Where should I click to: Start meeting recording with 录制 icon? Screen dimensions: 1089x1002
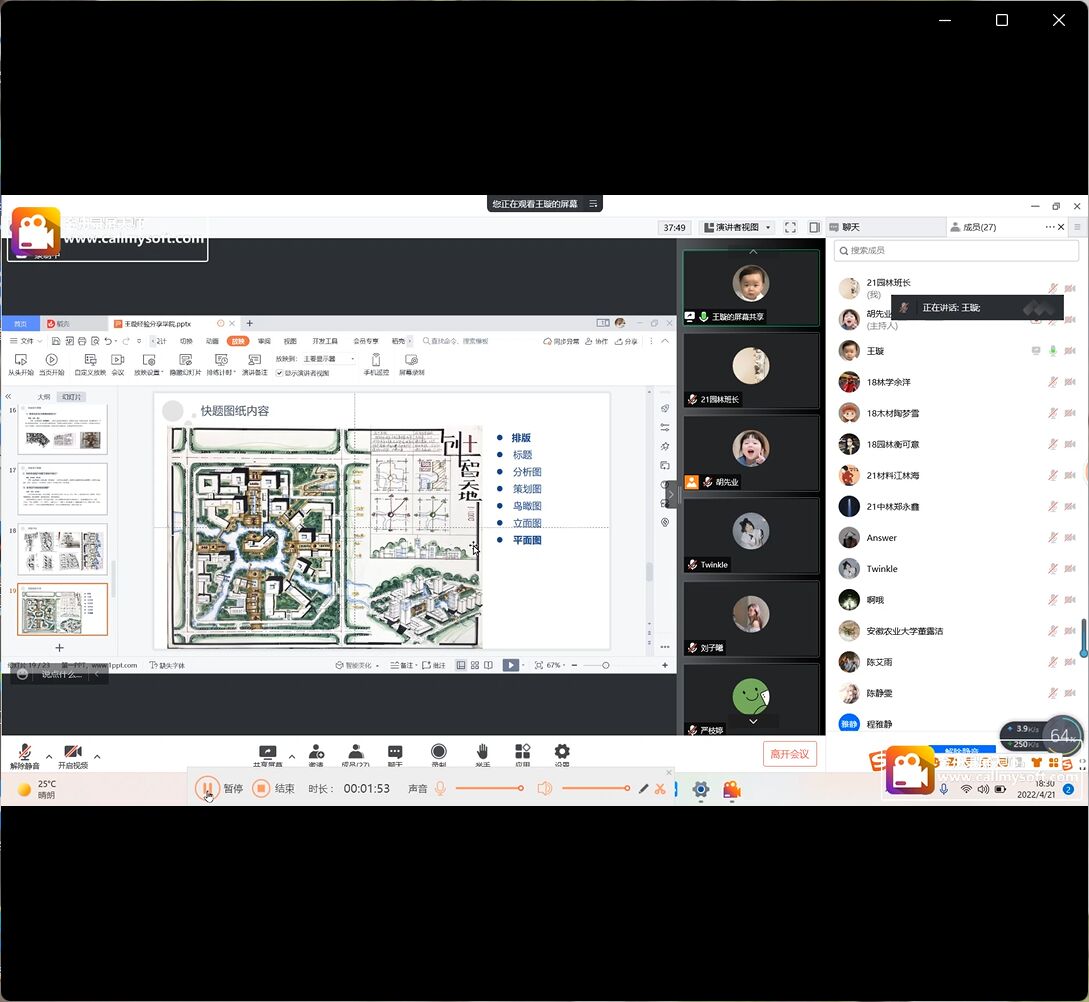point(439,753)
